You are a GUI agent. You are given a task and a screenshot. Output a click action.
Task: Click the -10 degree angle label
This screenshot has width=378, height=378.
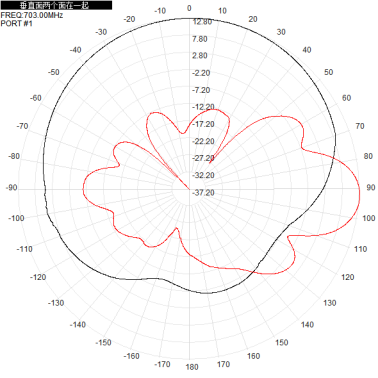(160, 11)
